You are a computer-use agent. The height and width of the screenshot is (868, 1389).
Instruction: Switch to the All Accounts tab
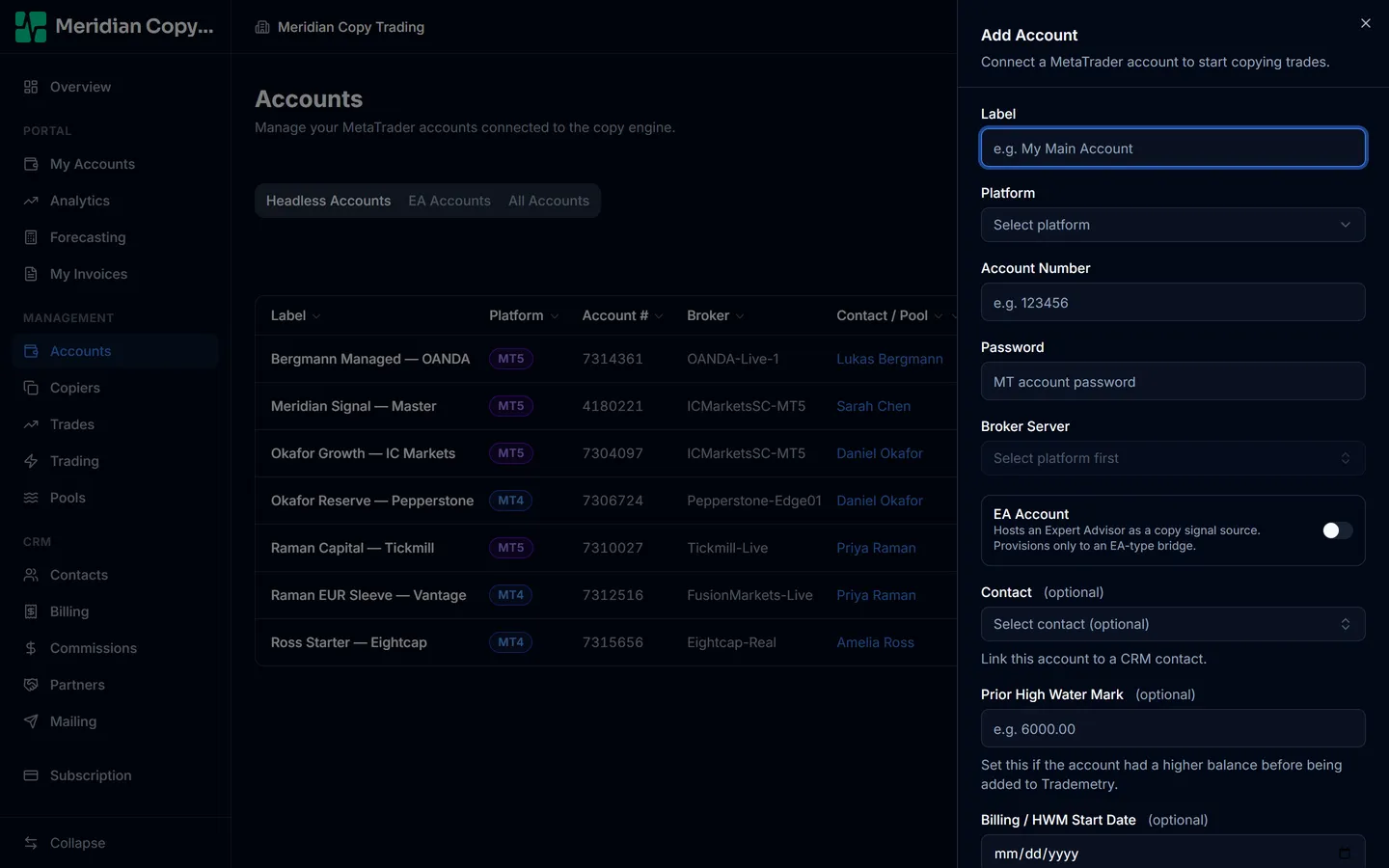(549, 201)
